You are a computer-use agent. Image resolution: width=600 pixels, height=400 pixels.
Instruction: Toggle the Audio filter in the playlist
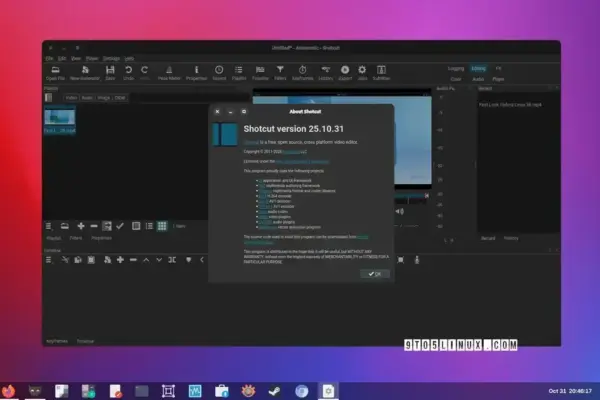(87, 98)
